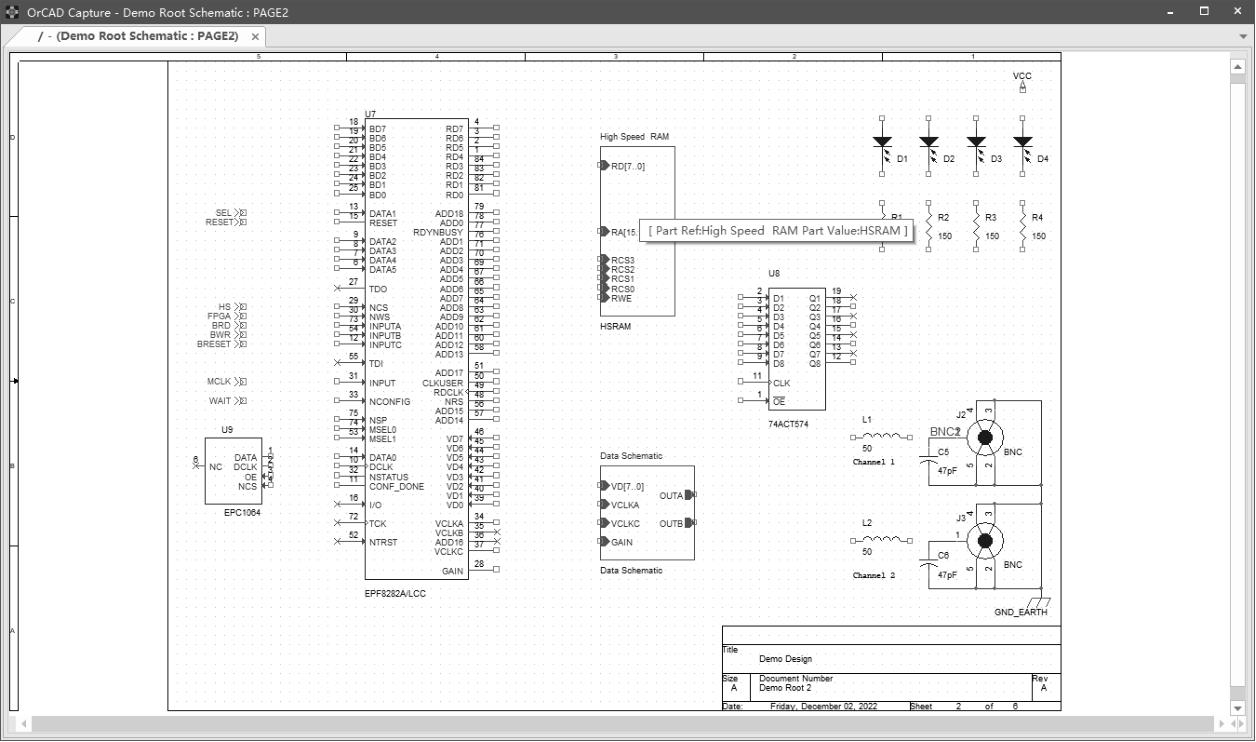Click the horizontal scrollbar left arrow
1256x742 pixels.
[22, 723]
